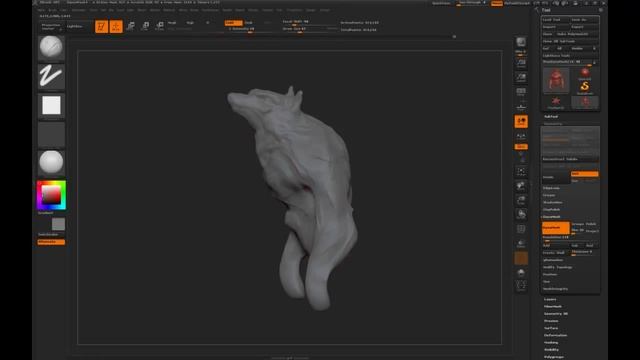Click the AAHalf icon
640x360 pixels.
coord(521,106)
